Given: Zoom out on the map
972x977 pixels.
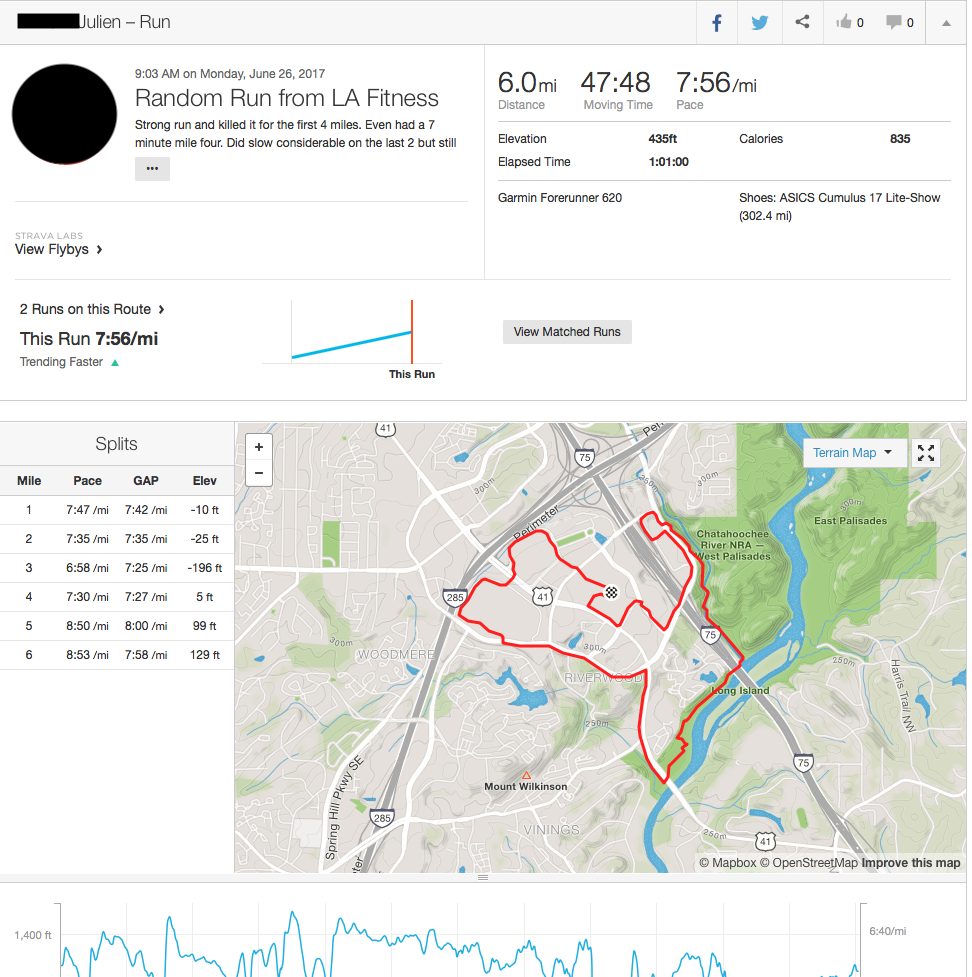Looking at the screenshot, I should pyautogui.click(x=259, y=473).
